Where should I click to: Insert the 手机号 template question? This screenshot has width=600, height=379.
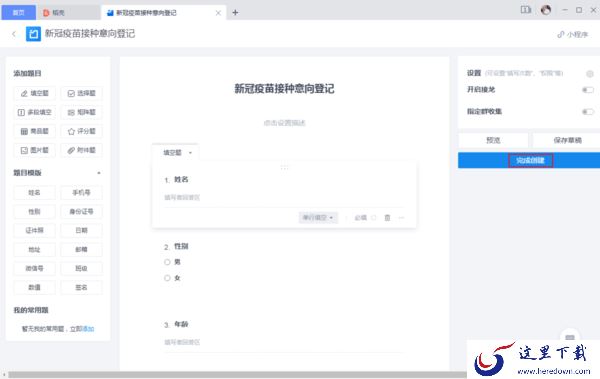pyautogui.click(x=82, y=193)
